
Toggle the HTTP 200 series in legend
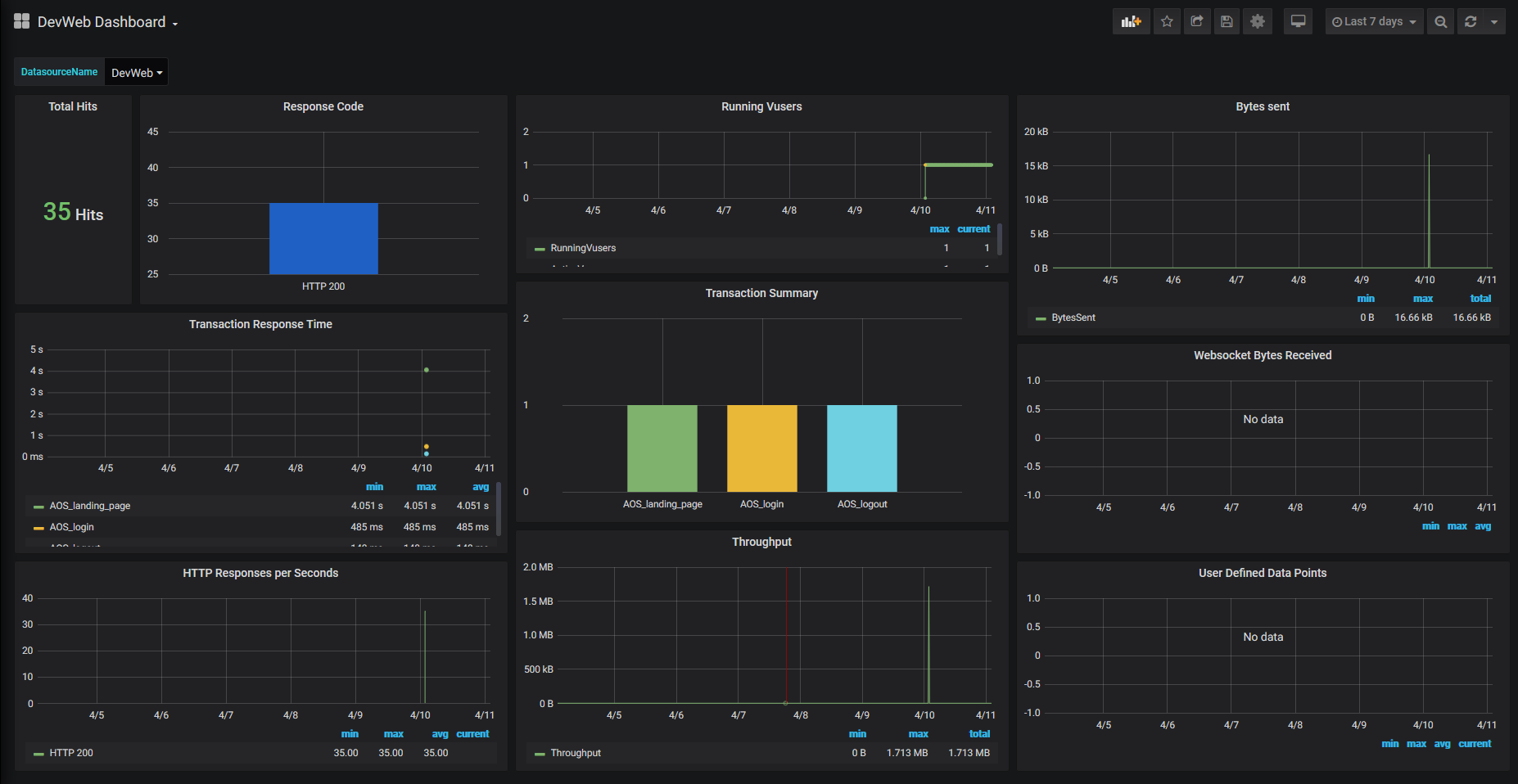[x=71, y=753]
